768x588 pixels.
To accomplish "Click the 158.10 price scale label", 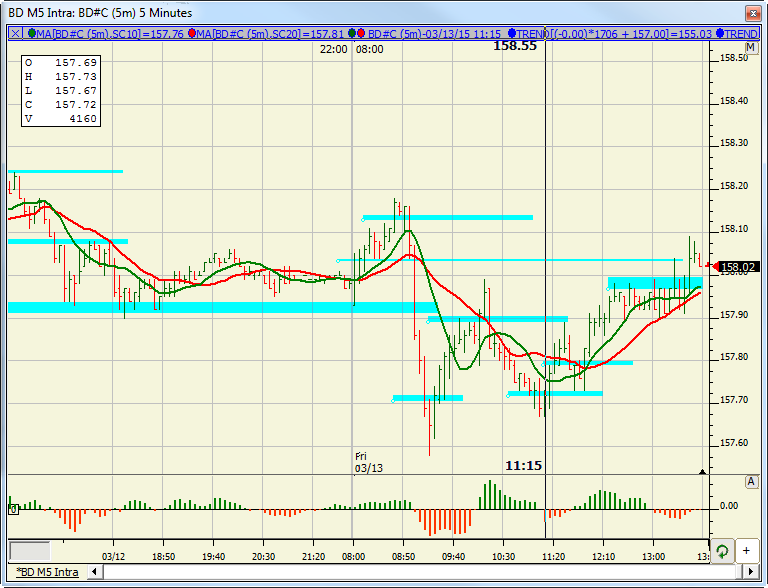I will click(x=734, y=229).
